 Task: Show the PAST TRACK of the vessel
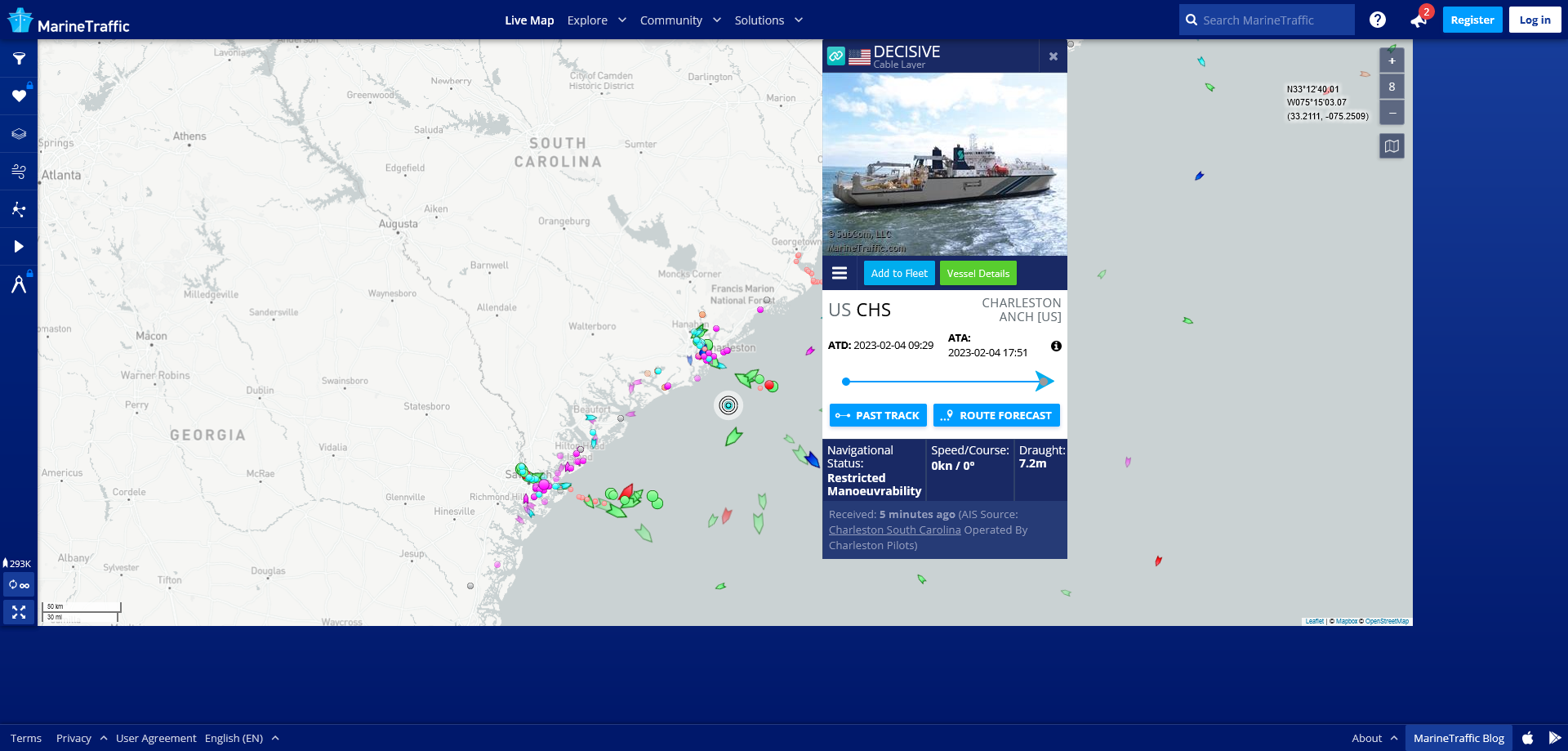pos(878,415)
